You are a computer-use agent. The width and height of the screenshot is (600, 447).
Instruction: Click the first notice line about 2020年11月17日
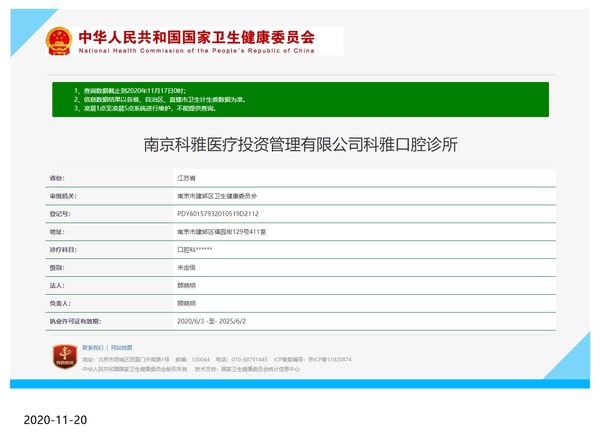point(130,91)
